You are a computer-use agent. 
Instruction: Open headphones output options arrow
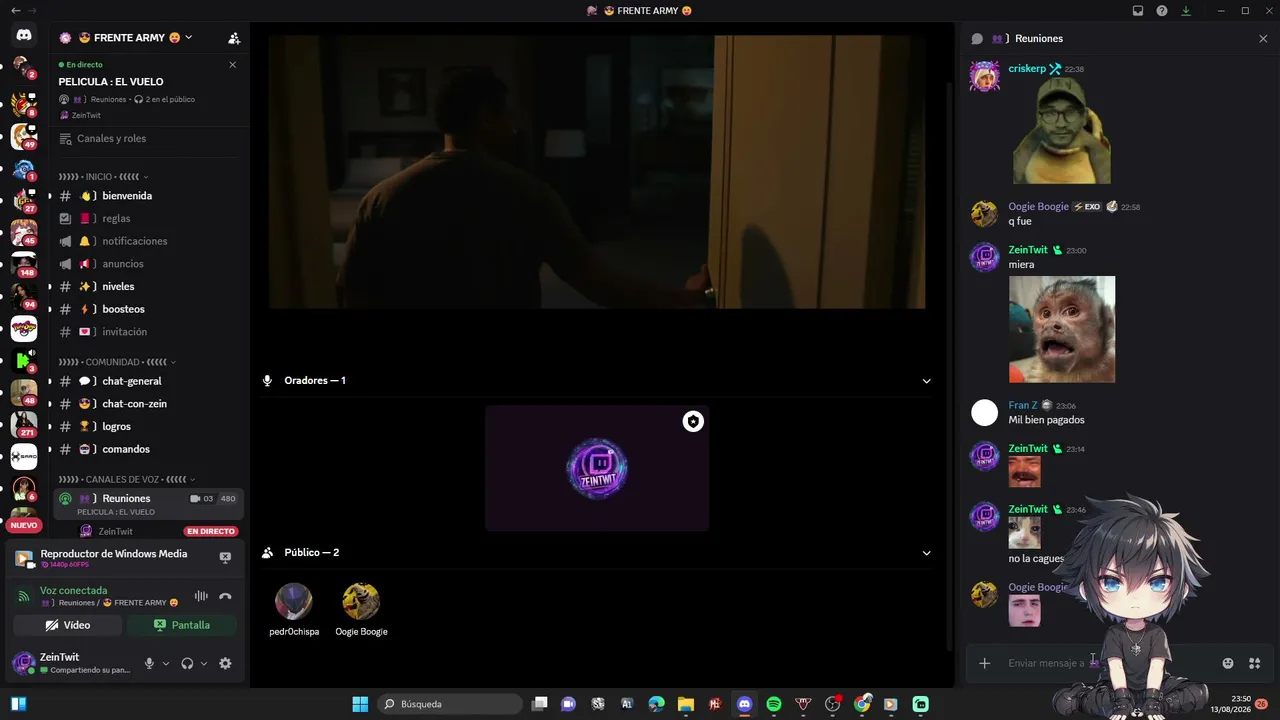tap(204, 663)
